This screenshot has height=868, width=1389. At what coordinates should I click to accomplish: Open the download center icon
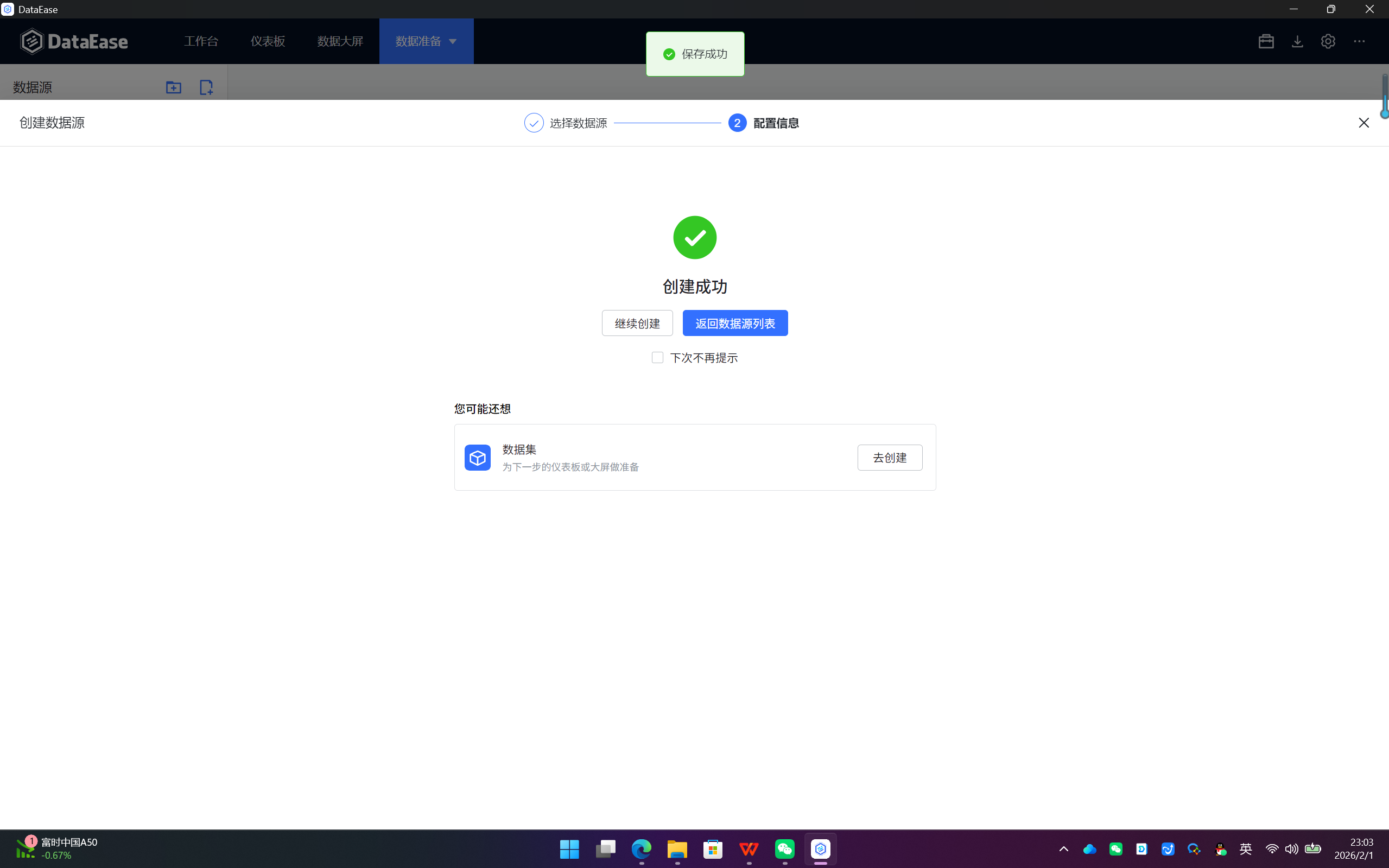1297,41
